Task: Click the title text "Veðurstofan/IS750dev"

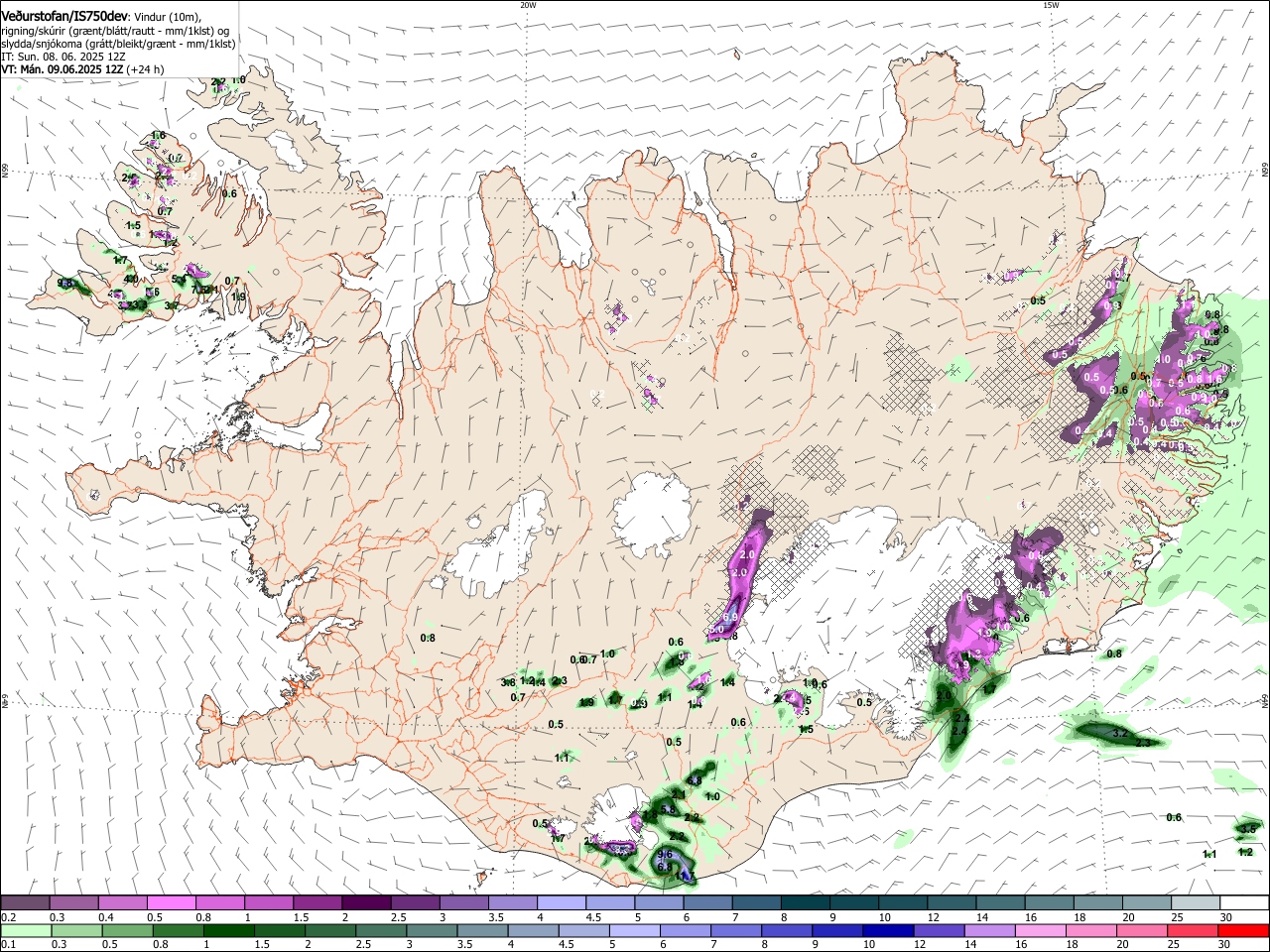Action: point(64,17)
